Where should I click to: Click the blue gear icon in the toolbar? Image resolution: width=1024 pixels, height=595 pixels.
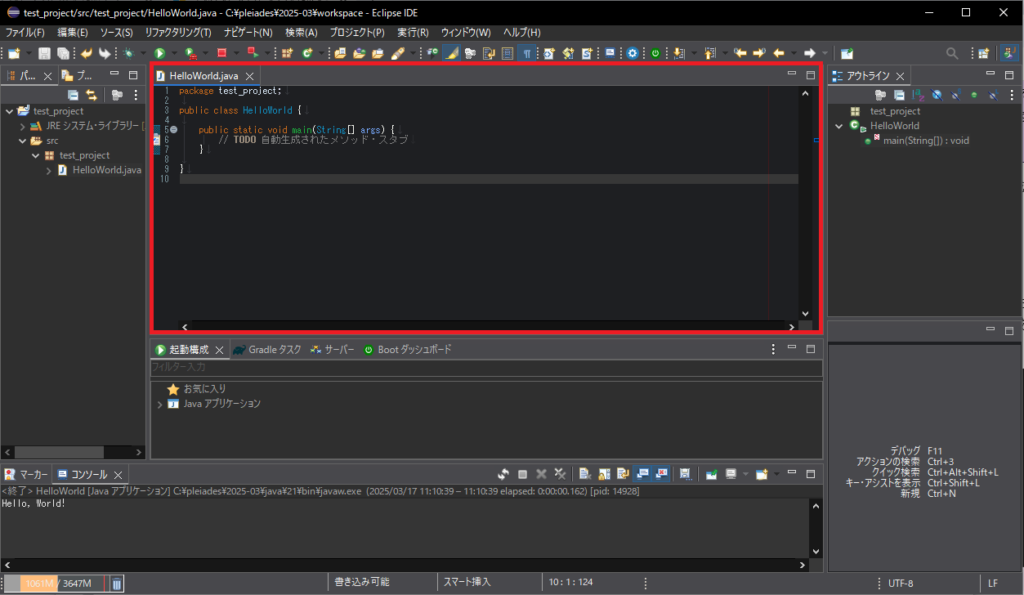[x=632, y=54]
